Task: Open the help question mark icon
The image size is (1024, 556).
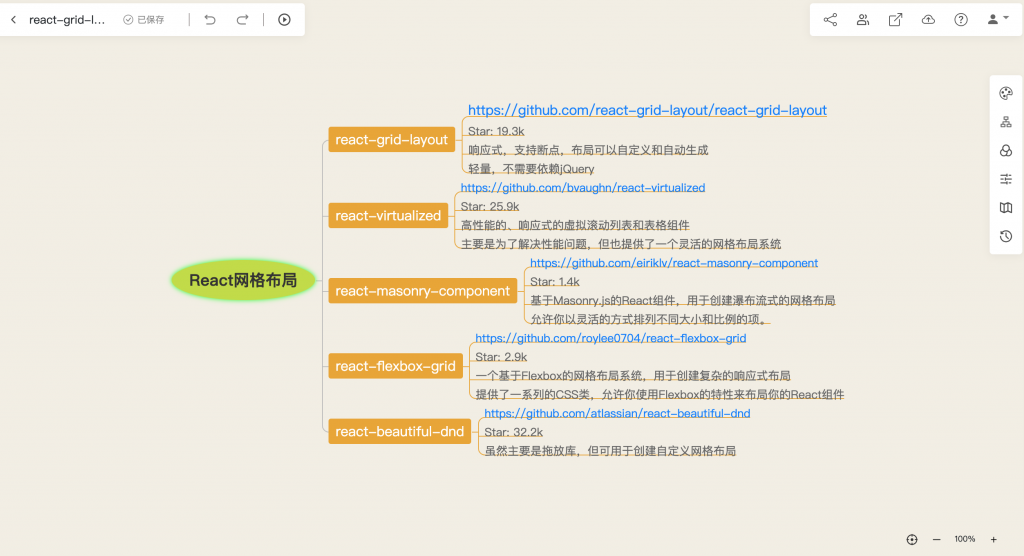Action: click(x=961, y=20)
